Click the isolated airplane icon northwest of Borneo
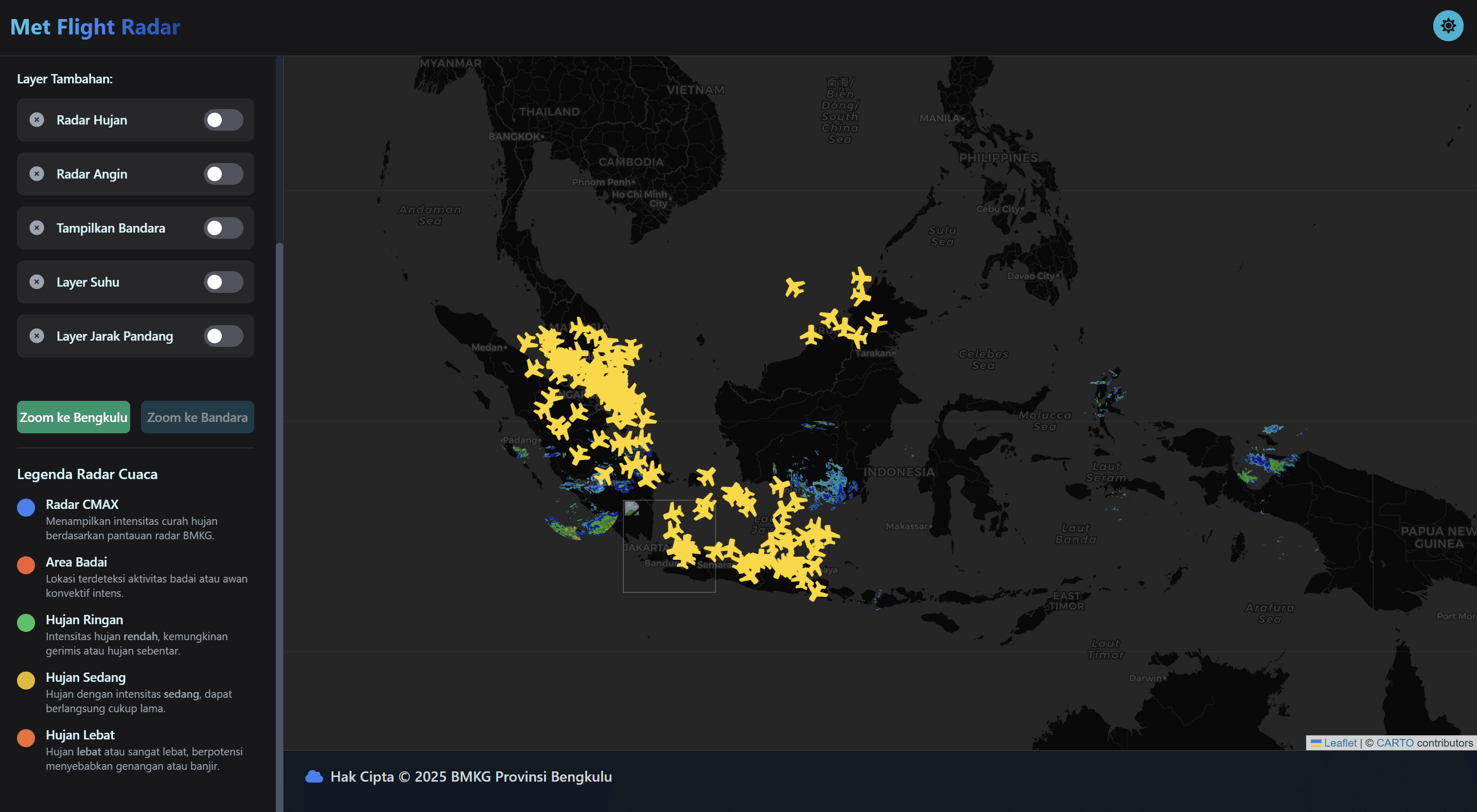This screenshot has height=812, width=1477. pyautogui.click(x=794, y=287)
